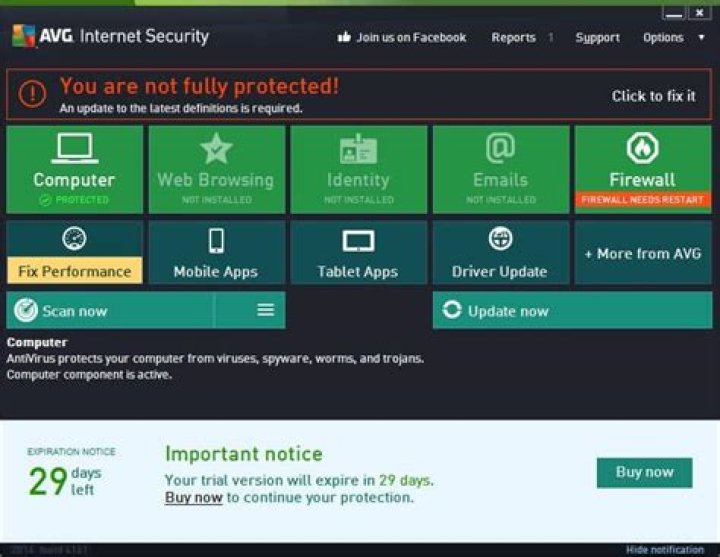Image resolution: width=720 pixels, height=557 pixels.
Task: Open scan options hamburger menu
Action: (x=265, y=310)
